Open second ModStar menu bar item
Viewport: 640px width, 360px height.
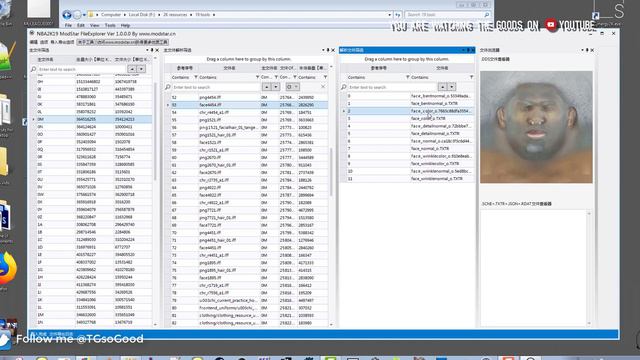point(44,42)
